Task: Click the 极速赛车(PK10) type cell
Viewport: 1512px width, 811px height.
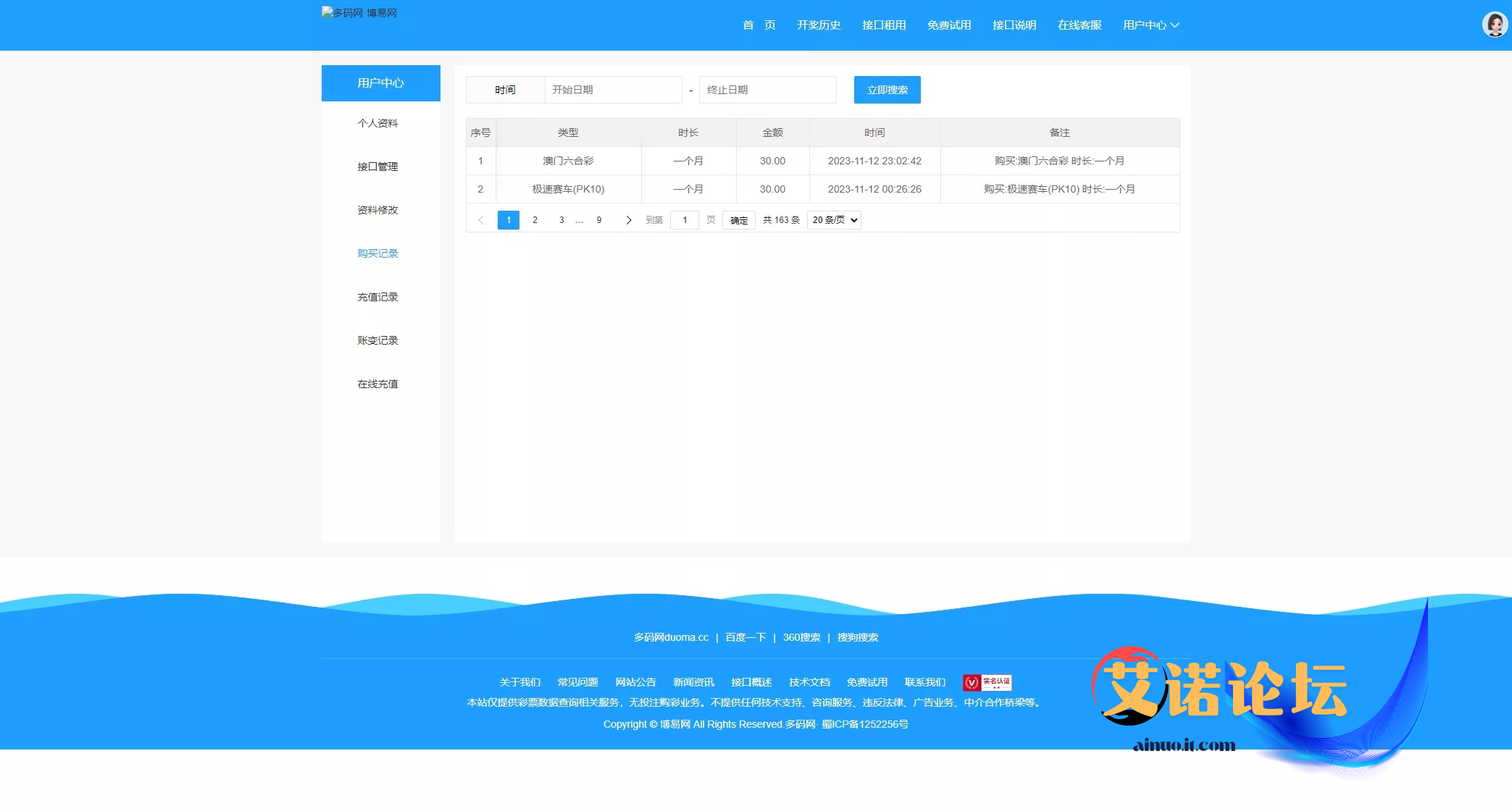Action: coord(568,189)
